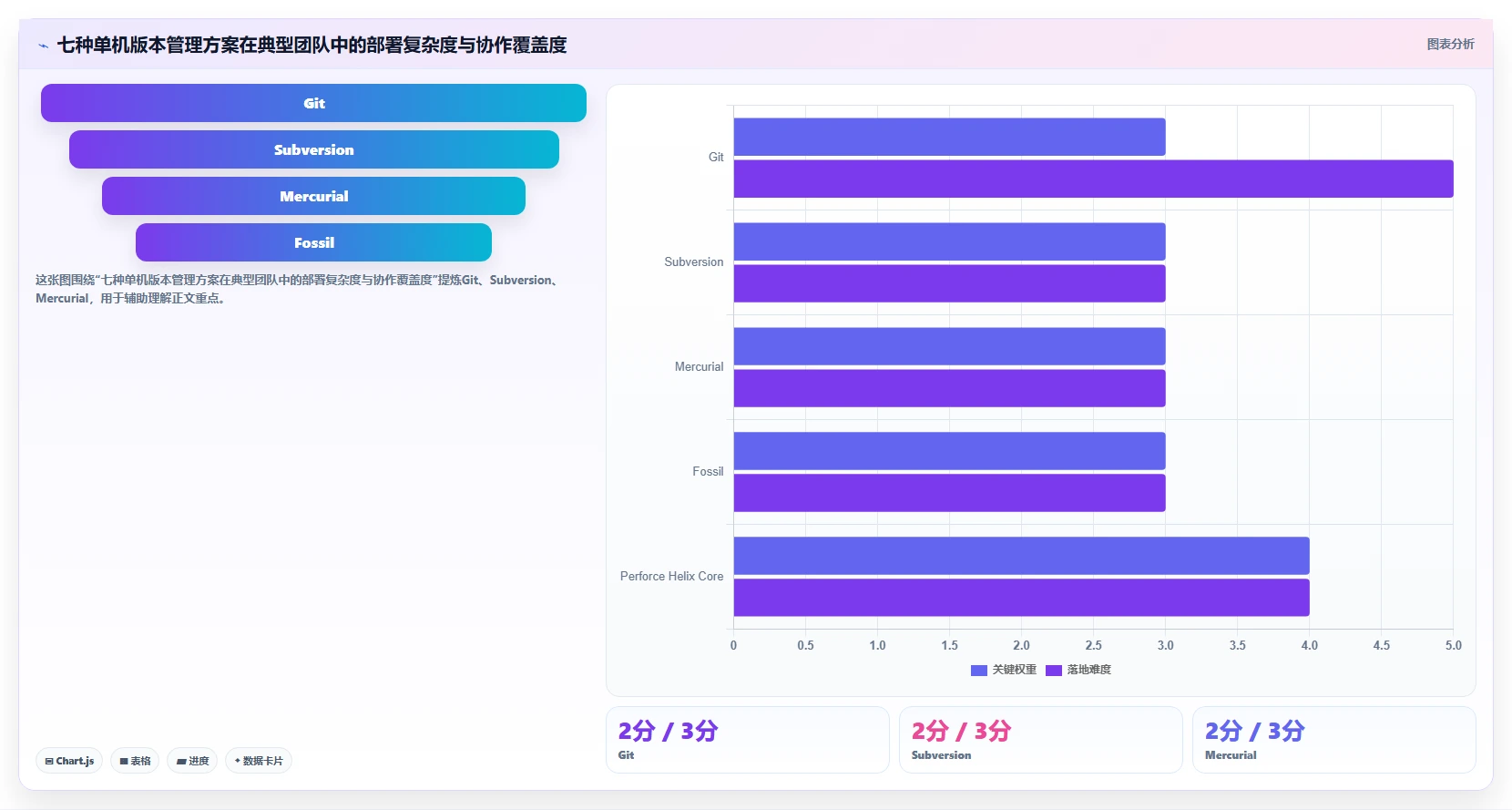Click the Subversion axis label in chart
1512x810 pixels.
point(694,262)
